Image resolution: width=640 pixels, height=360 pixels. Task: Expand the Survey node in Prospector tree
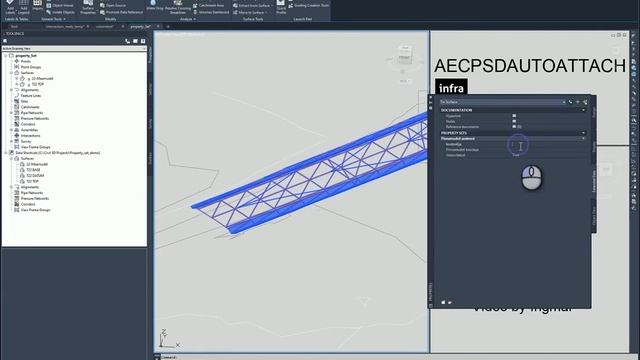(11, 141)
